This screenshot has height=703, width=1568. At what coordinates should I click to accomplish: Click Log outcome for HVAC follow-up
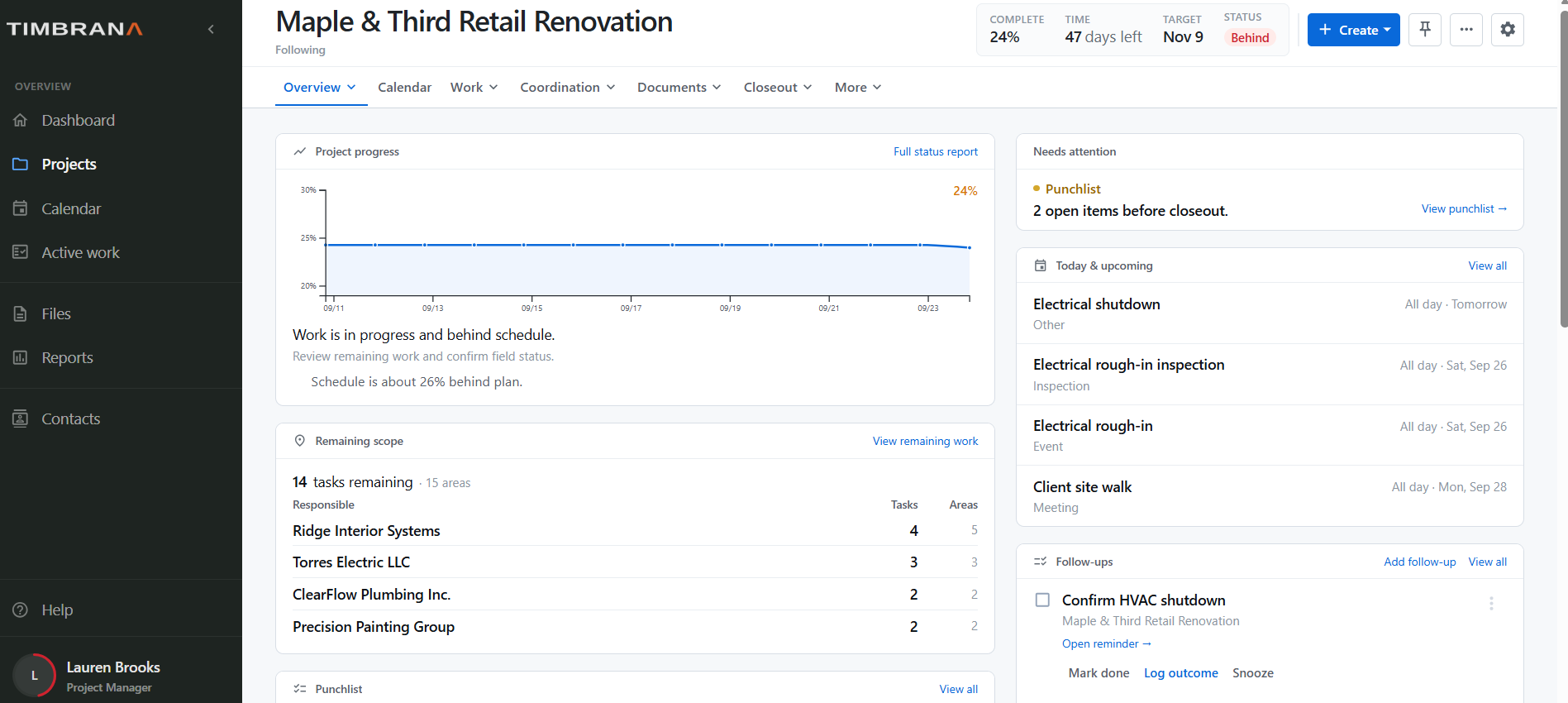click(x=1181, y=673)
